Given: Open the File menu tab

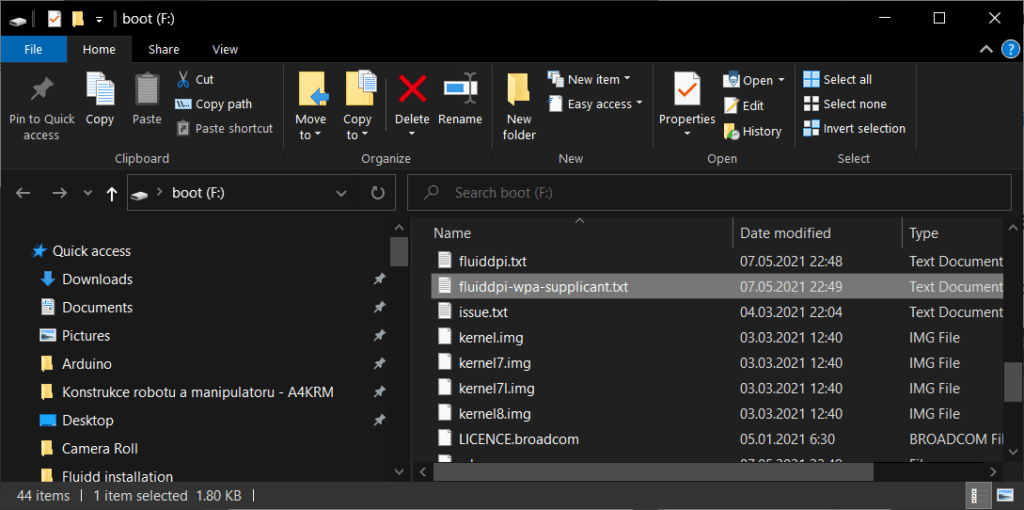Looking at the screenshot, I should [x=33, y=50].
